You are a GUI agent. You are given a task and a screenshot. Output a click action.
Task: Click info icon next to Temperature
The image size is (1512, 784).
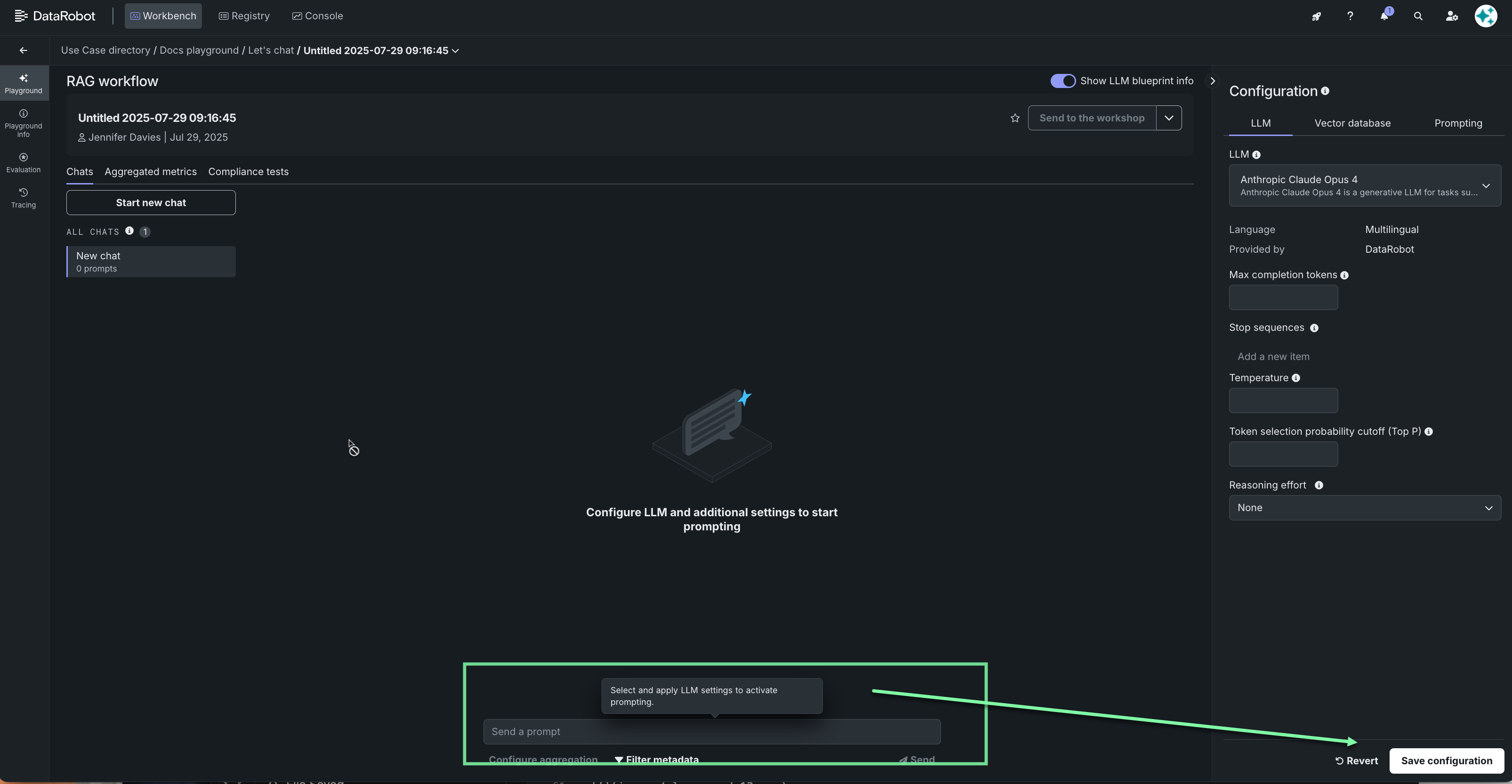pos(1295,378)
